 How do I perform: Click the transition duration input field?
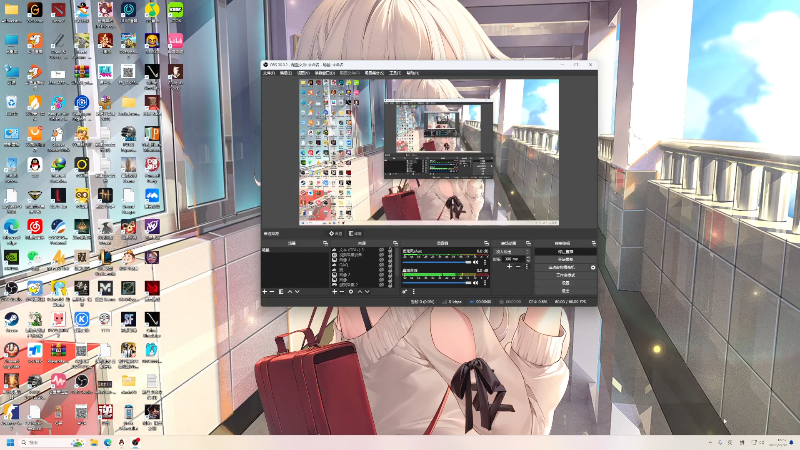pos(514,259)
